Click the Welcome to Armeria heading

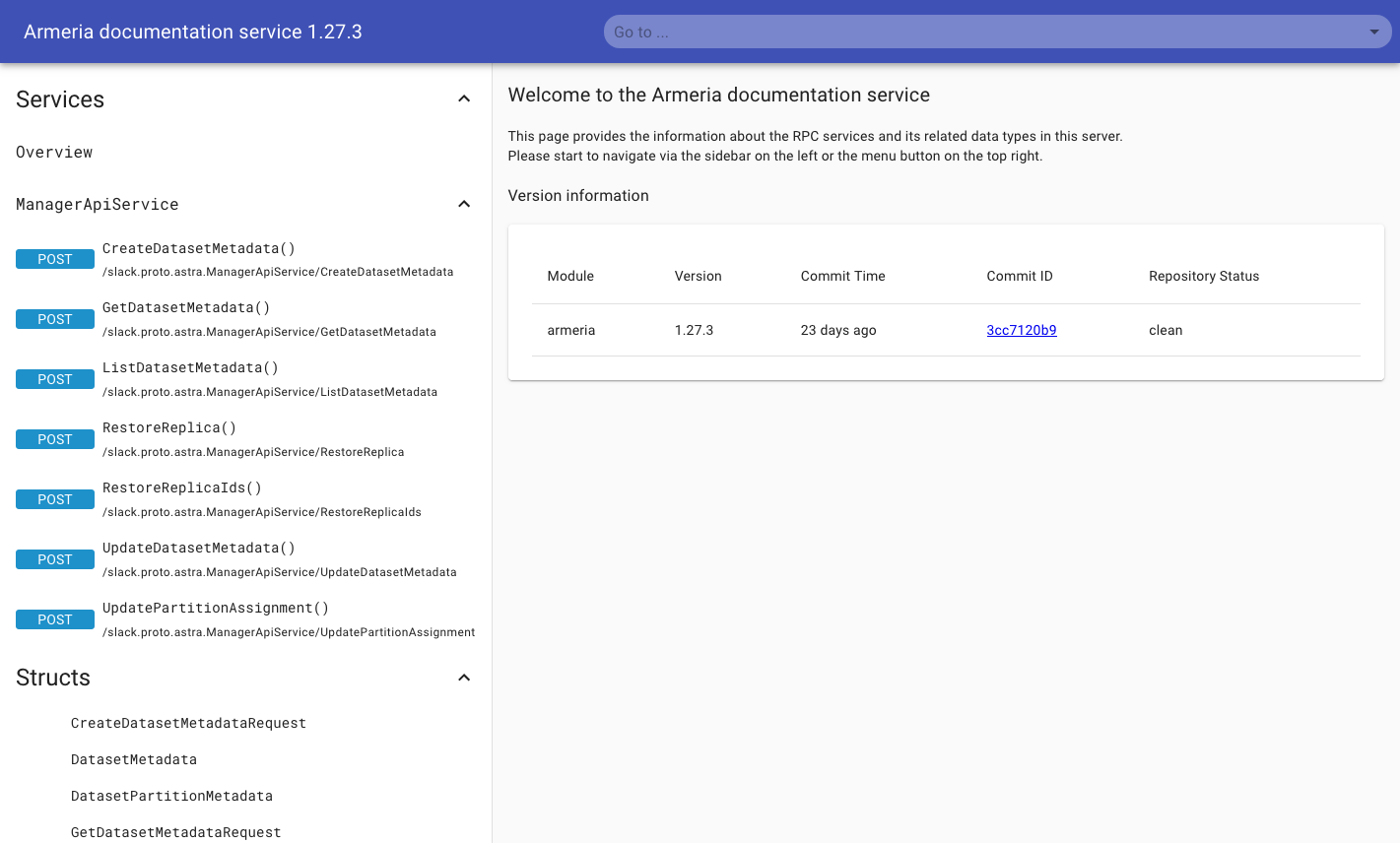click(x=719, y=95)
